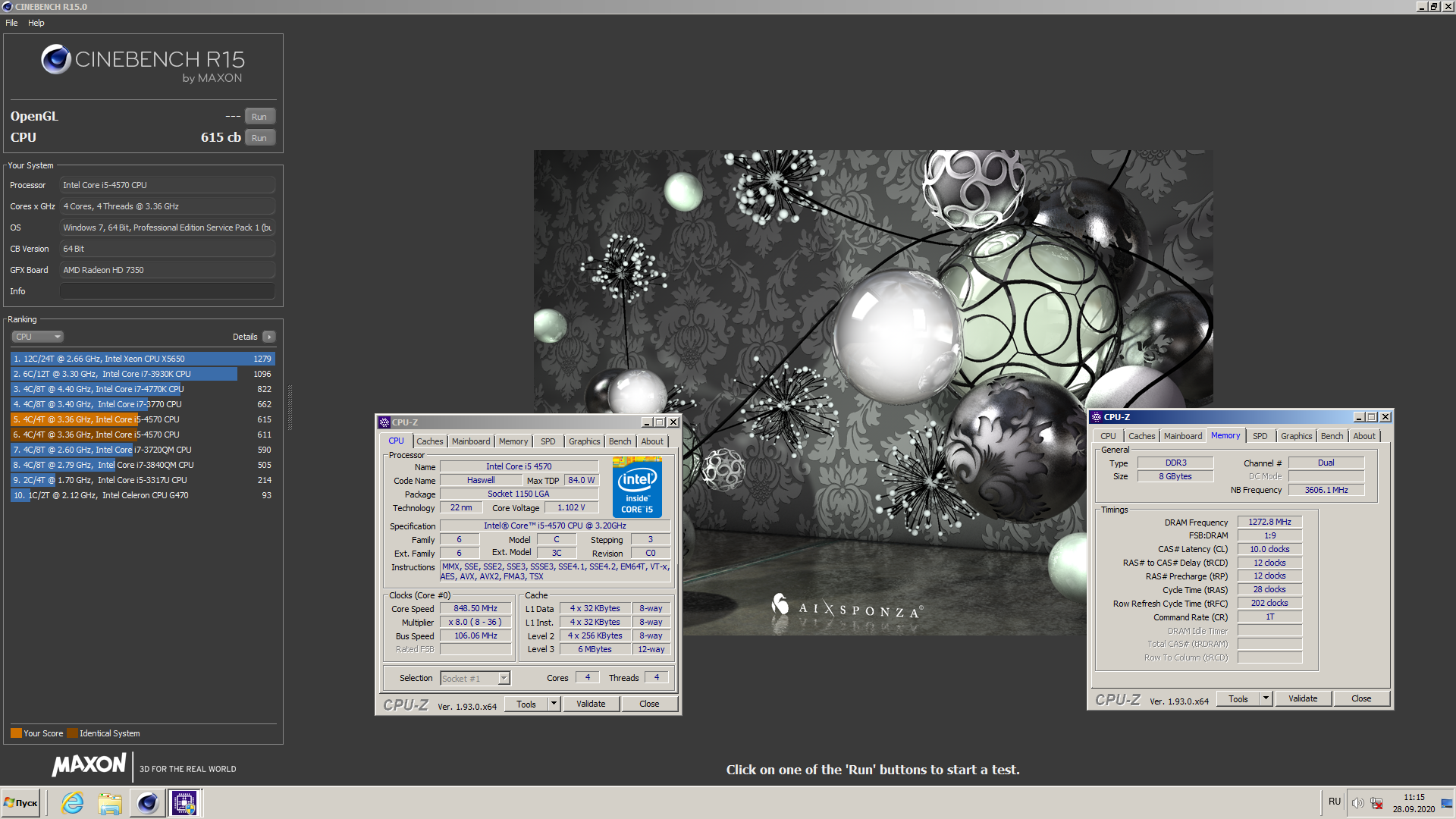Click the network tray icon

tap(1376, 803)
